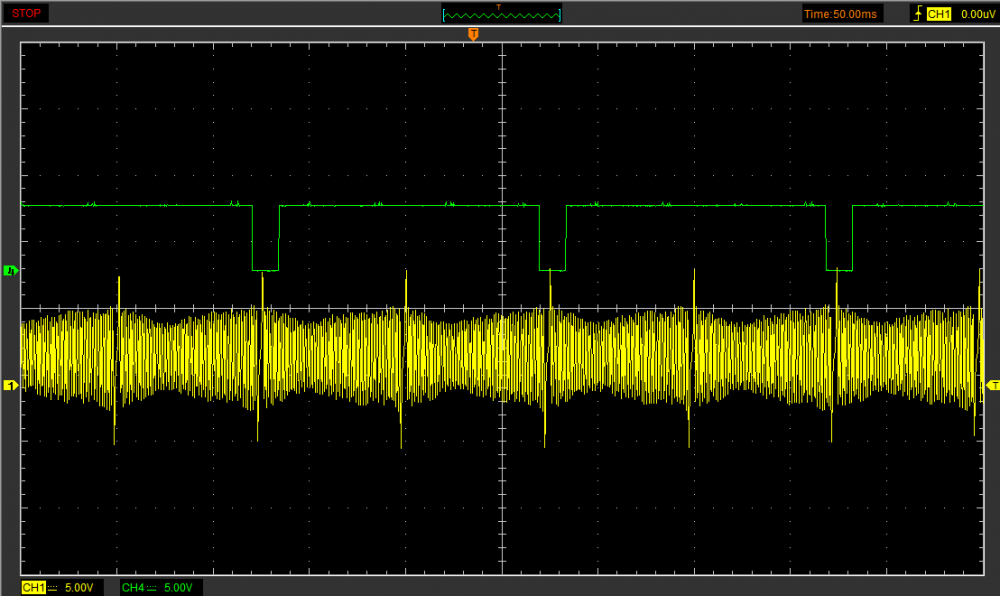Click the rising edge trigger icon
The image size is (1000, 596).
(917, 14)
